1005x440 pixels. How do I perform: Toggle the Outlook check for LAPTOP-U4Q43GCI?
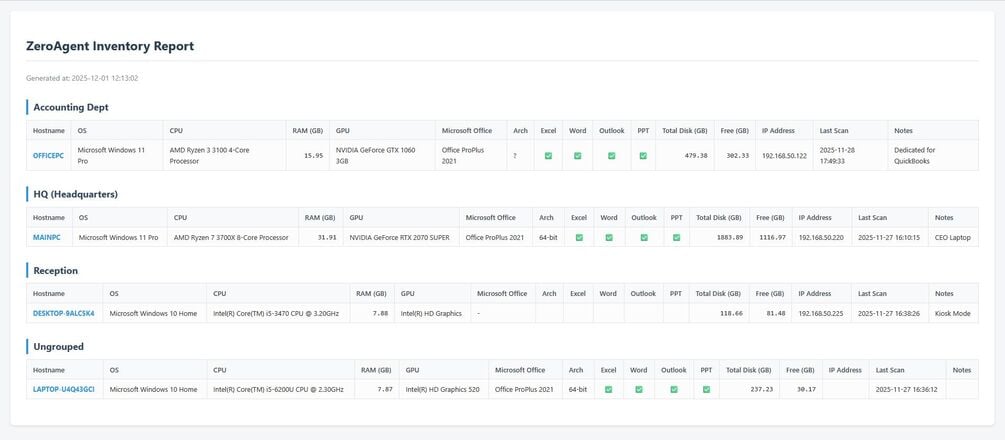click(x=674, y=389)
